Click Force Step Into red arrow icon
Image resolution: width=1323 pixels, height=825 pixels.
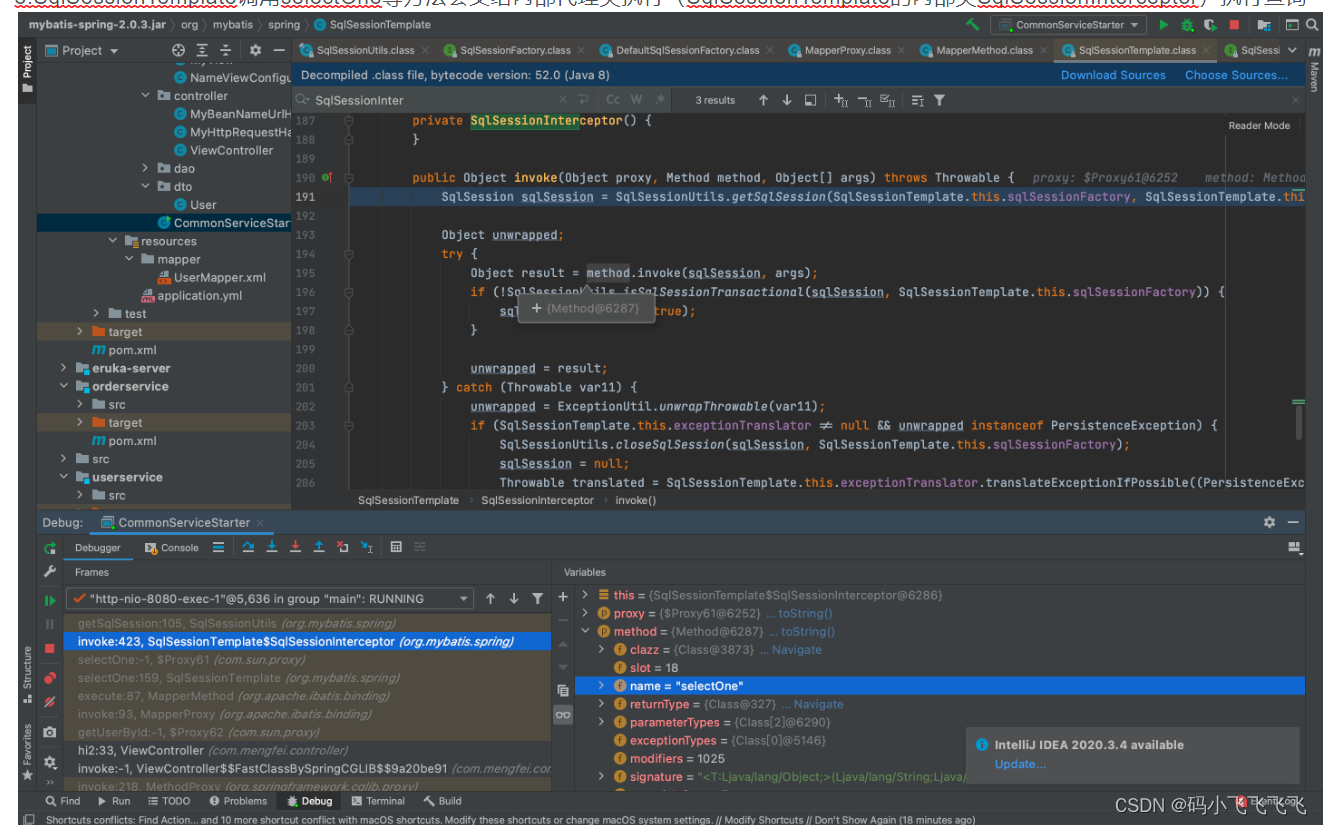tap(295, 547)
